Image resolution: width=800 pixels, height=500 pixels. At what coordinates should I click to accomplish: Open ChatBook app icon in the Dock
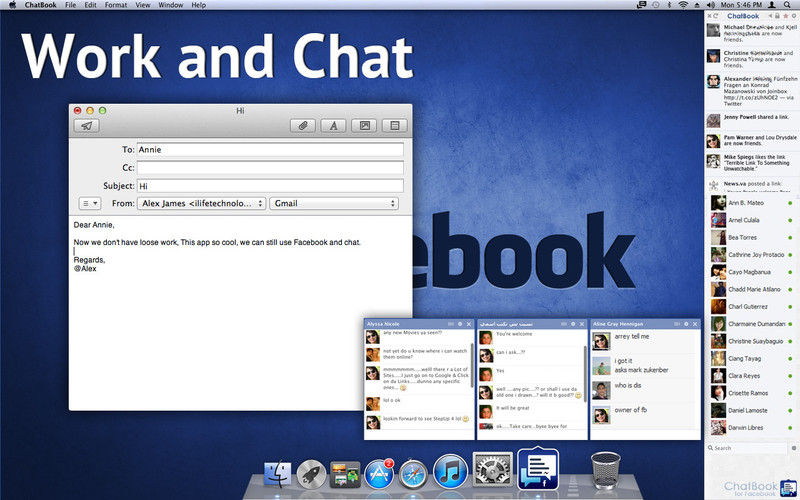coord(538,469)
